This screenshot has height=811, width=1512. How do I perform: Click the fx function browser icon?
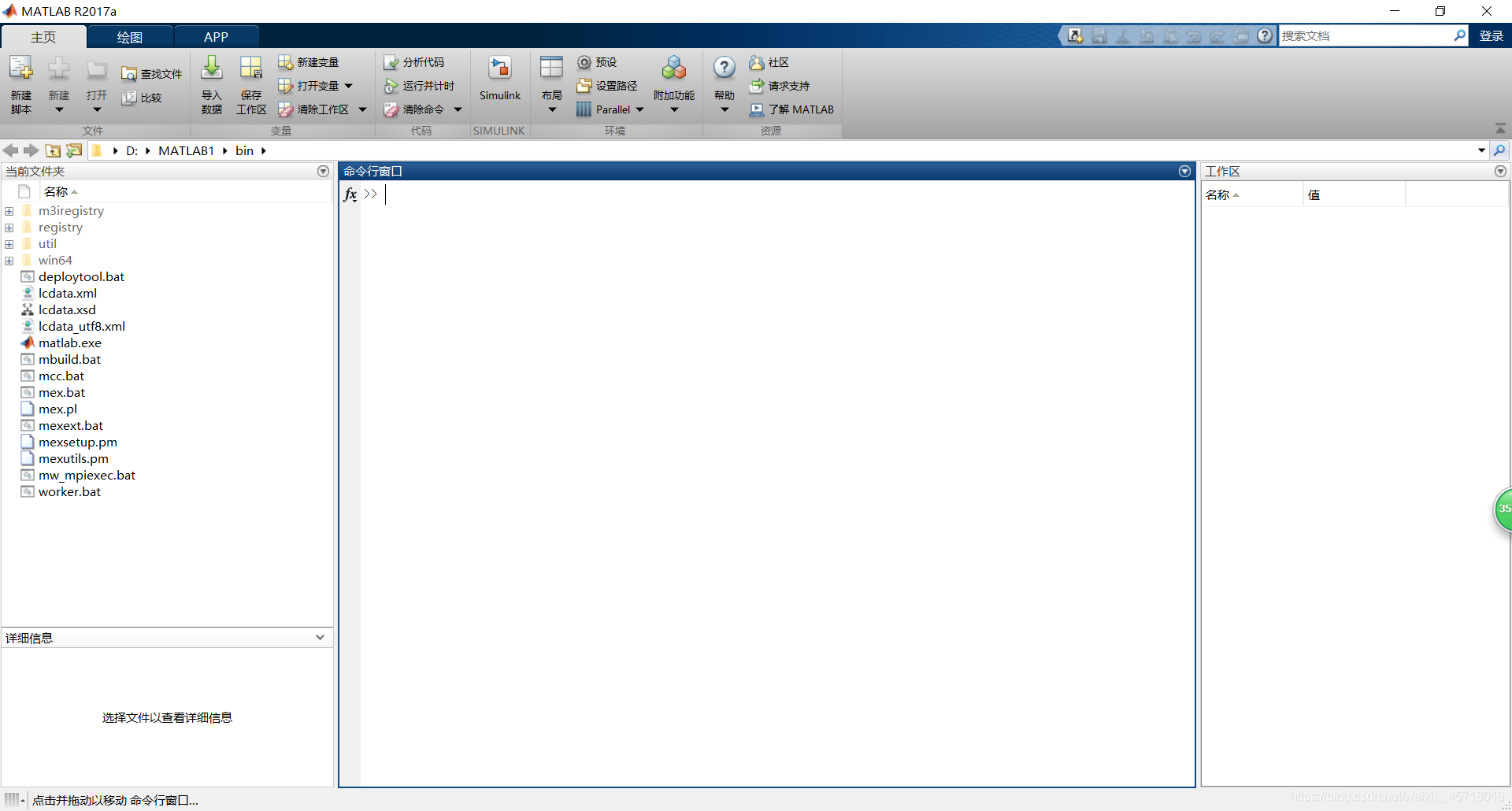tap(350, 194)
